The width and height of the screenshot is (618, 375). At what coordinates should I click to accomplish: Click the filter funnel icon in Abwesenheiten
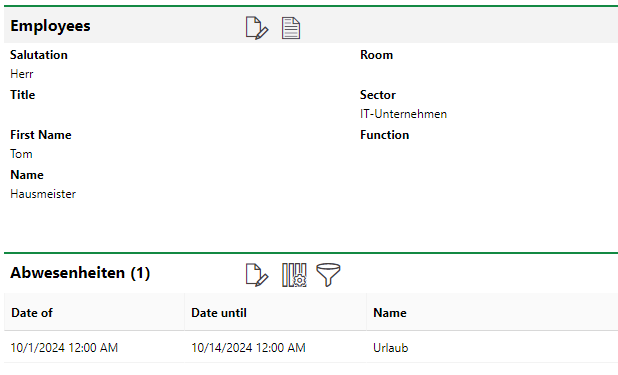(328, 275)
